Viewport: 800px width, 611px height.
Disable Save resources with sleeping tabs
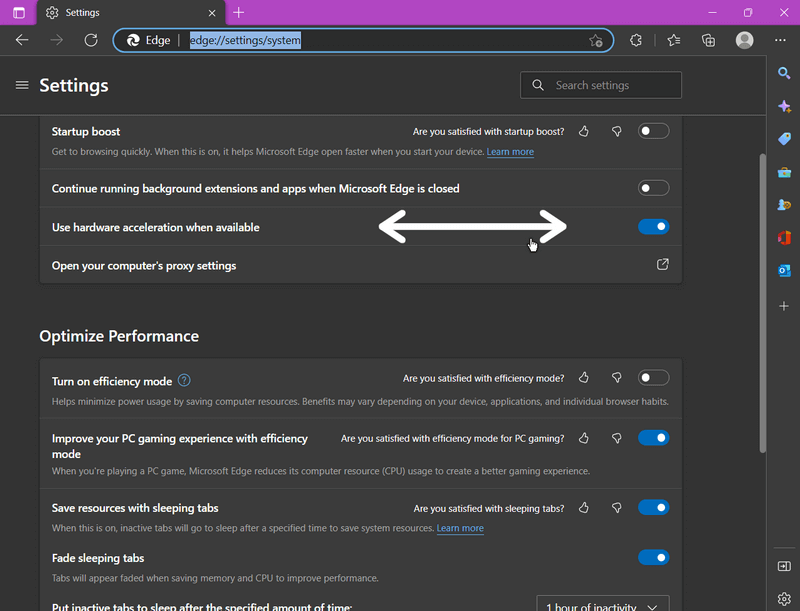click(654, 507)
